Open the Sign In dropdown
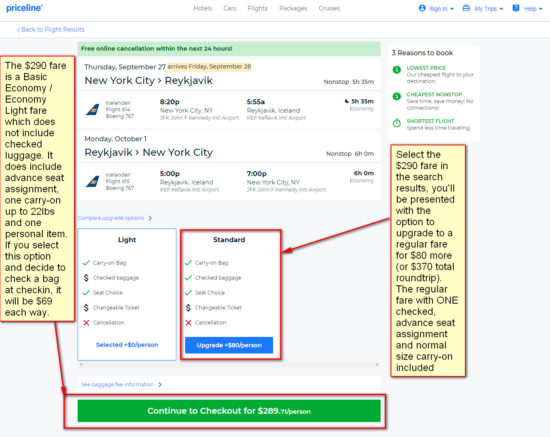The image size is (550, 437). click(x=436, y=8)
